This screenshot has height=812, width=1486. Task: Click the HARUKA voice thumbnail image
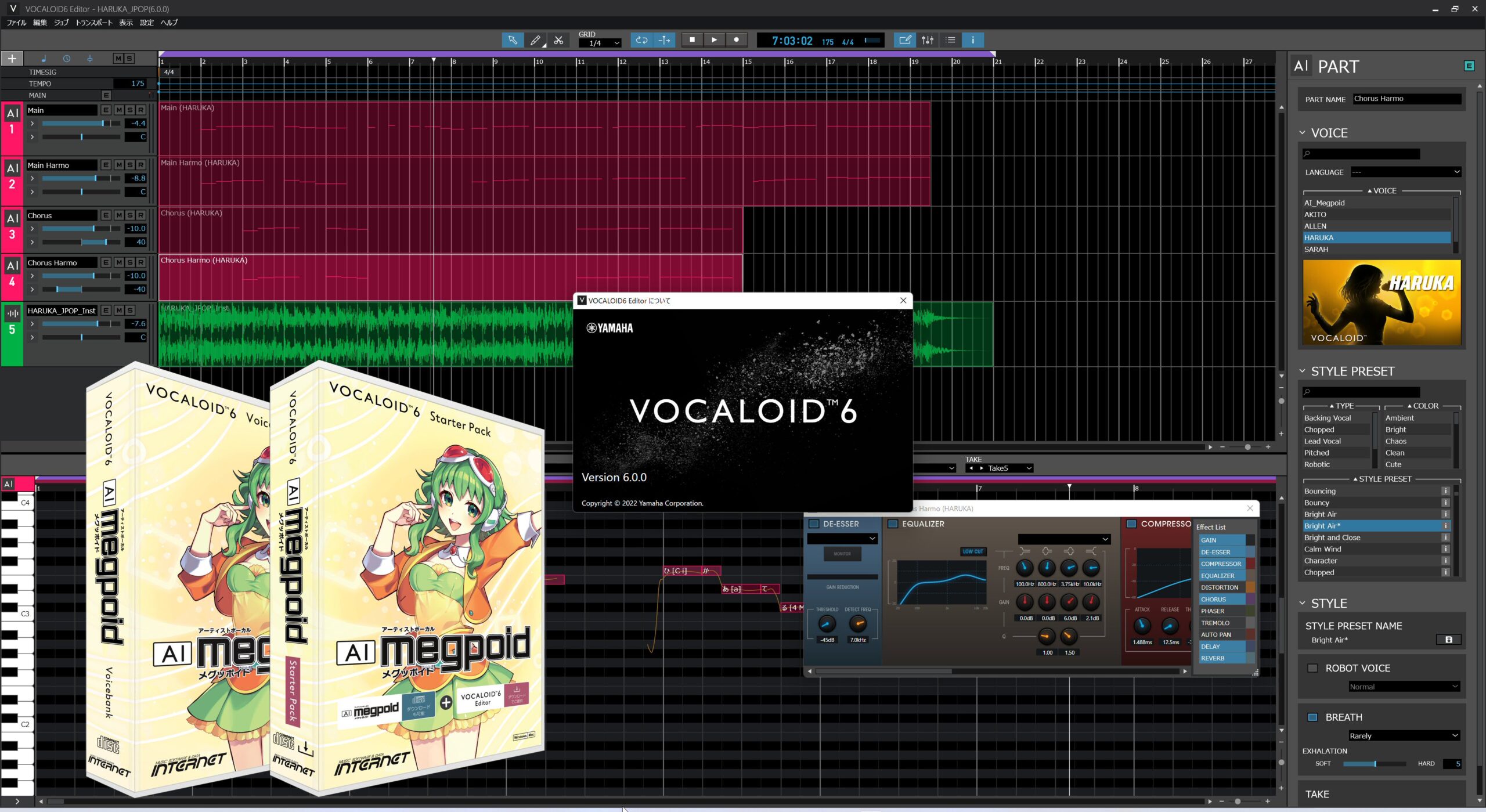point(1382,303)
